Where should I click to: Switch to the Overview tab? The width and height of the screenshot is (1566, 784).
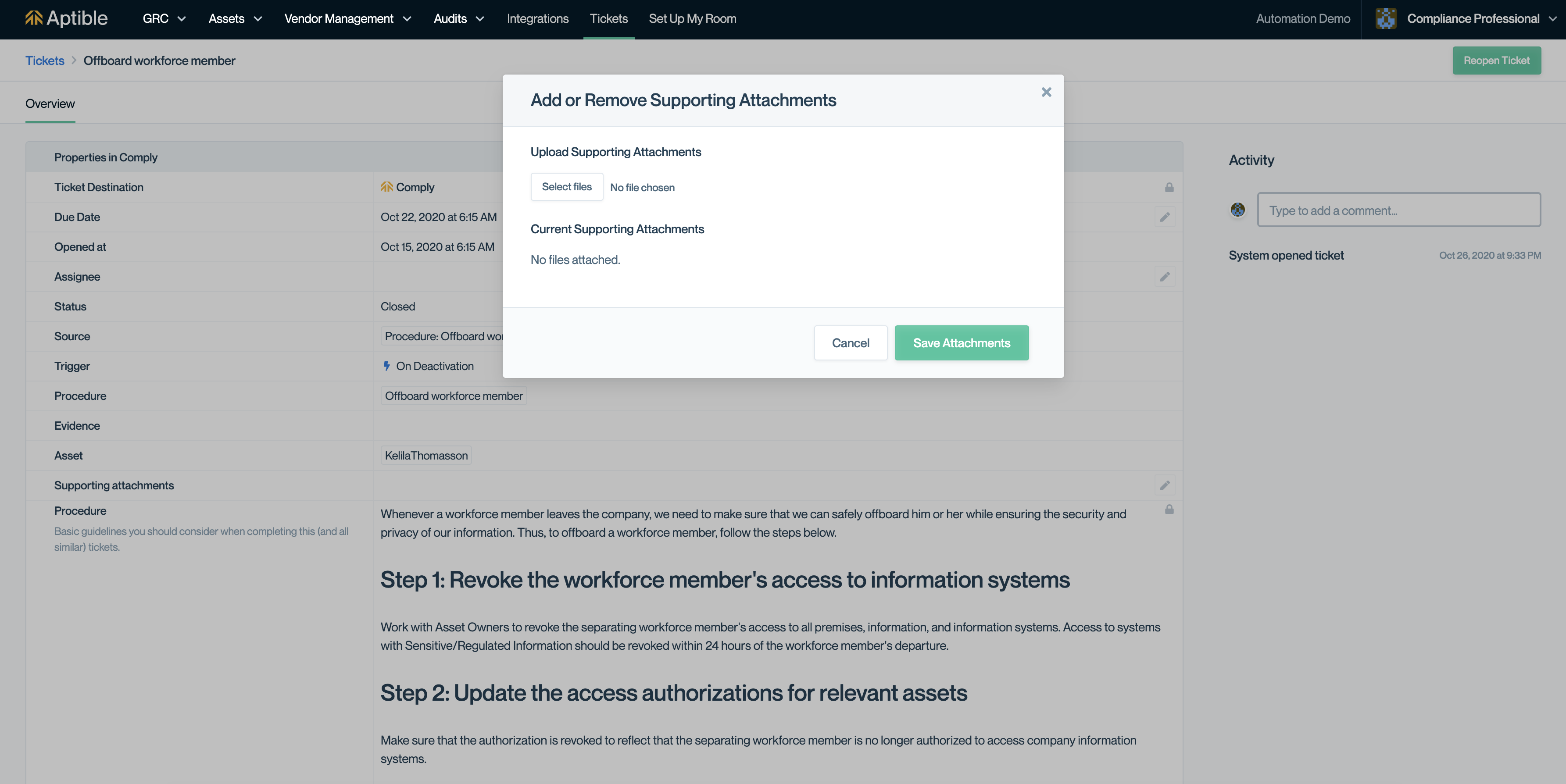tap(50, 104)
